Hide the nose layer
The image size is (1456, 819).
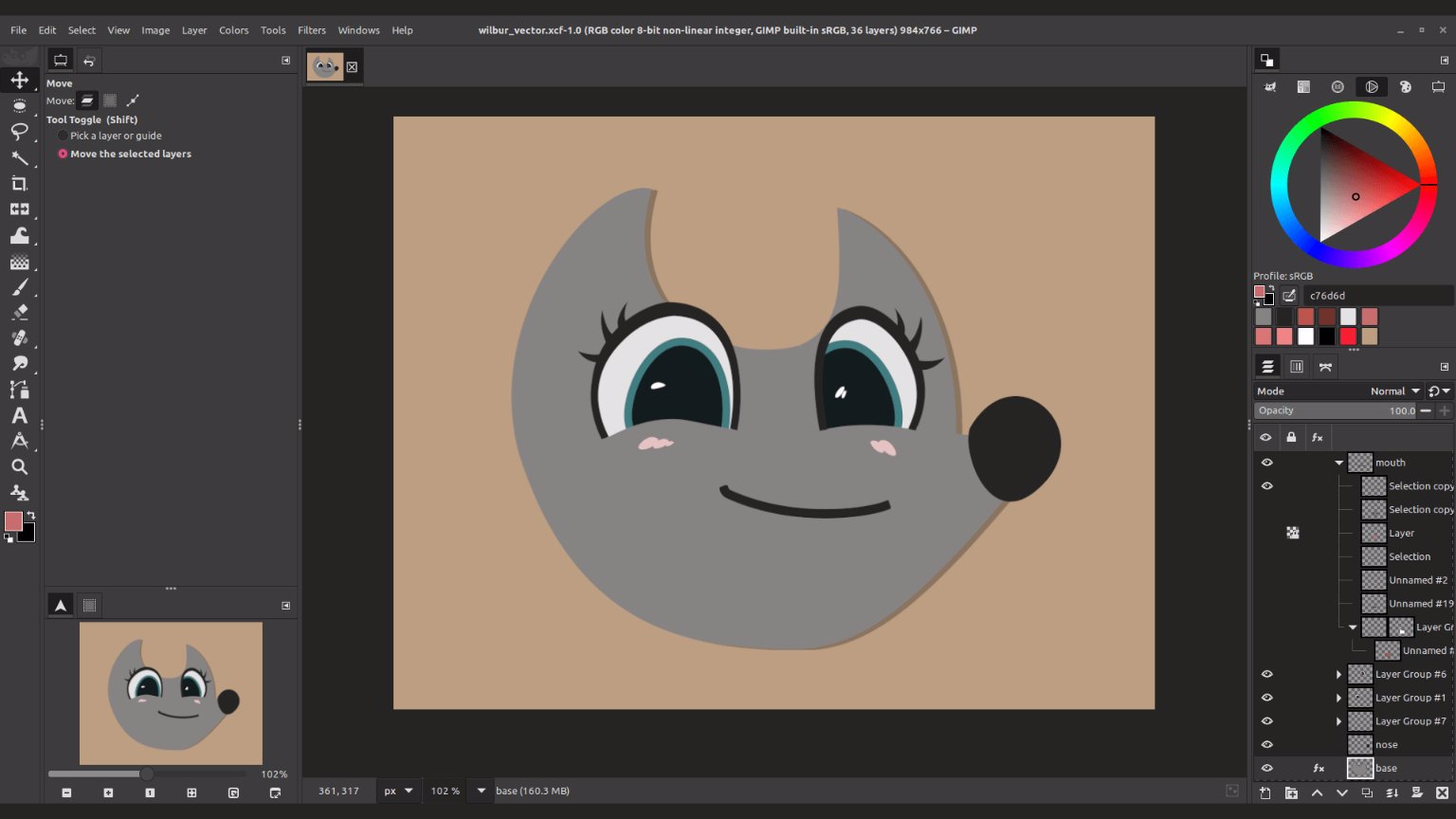pyautogui.click(x=1266, y=745)
